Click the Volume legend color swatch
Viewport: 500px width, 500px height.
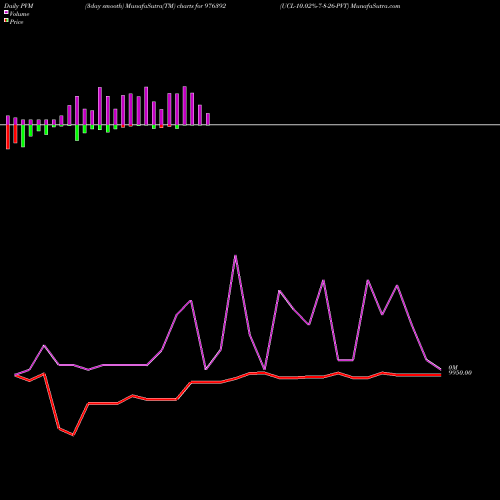click(6, 12)
